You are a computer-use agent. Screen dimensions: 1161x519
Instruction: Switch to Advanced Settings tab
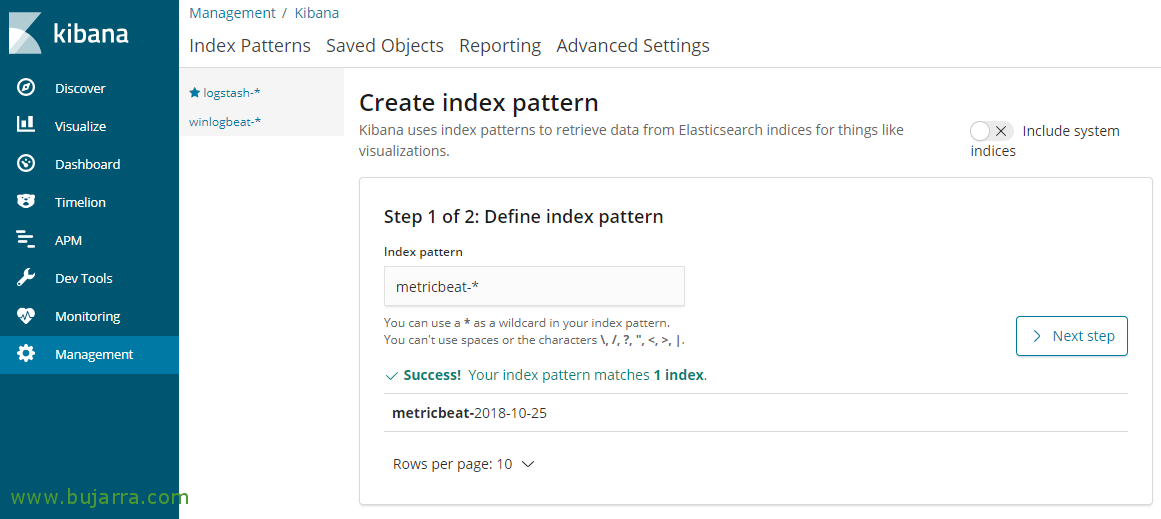click(633, 46)
